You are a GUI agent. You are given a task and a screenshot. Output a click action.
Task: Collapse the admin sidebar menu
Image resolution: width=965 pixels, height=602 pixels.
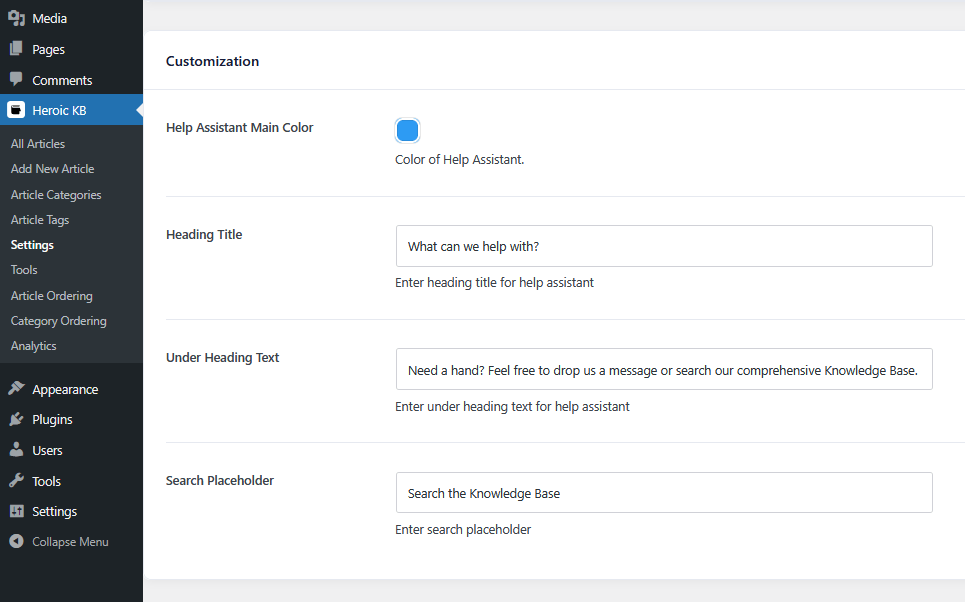[x=71, y=542]
